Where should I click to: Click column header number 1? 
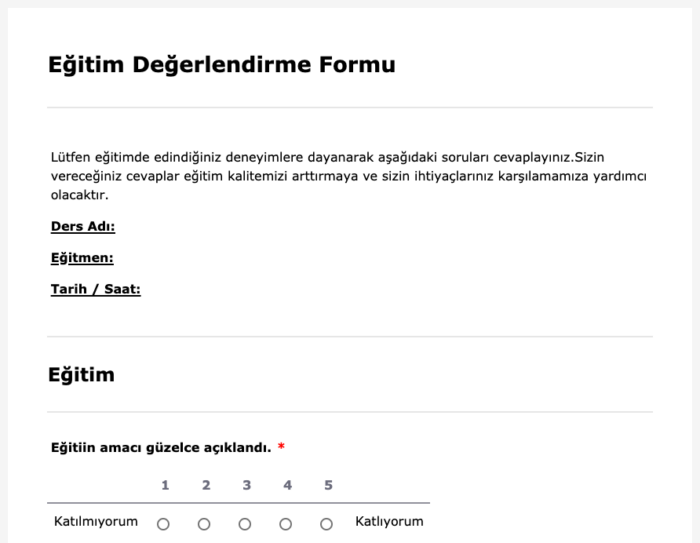pyautogui.click(x=165, y=486)
